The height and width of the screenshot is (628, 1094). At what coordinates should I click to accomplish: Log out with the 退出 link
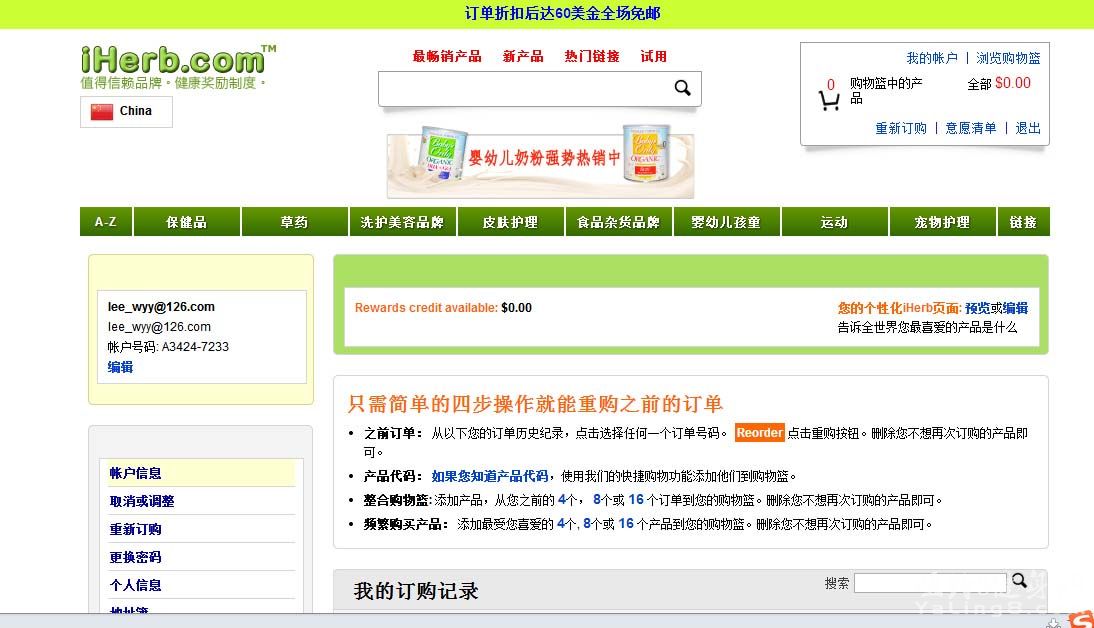click(x=1028, y=128)
